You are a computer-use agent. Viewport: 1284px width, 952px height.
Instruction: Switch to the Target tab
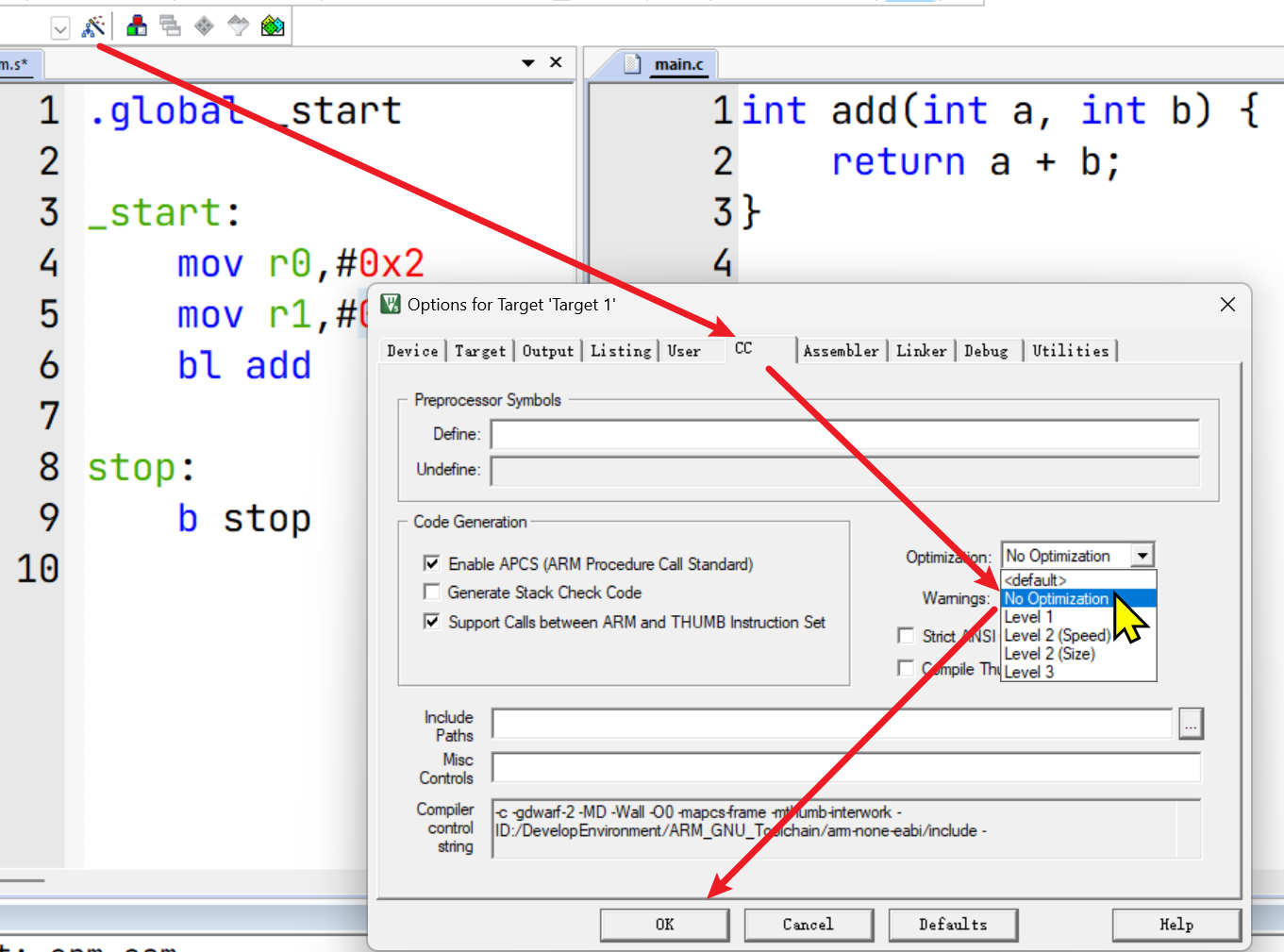(x=480, y=351)
